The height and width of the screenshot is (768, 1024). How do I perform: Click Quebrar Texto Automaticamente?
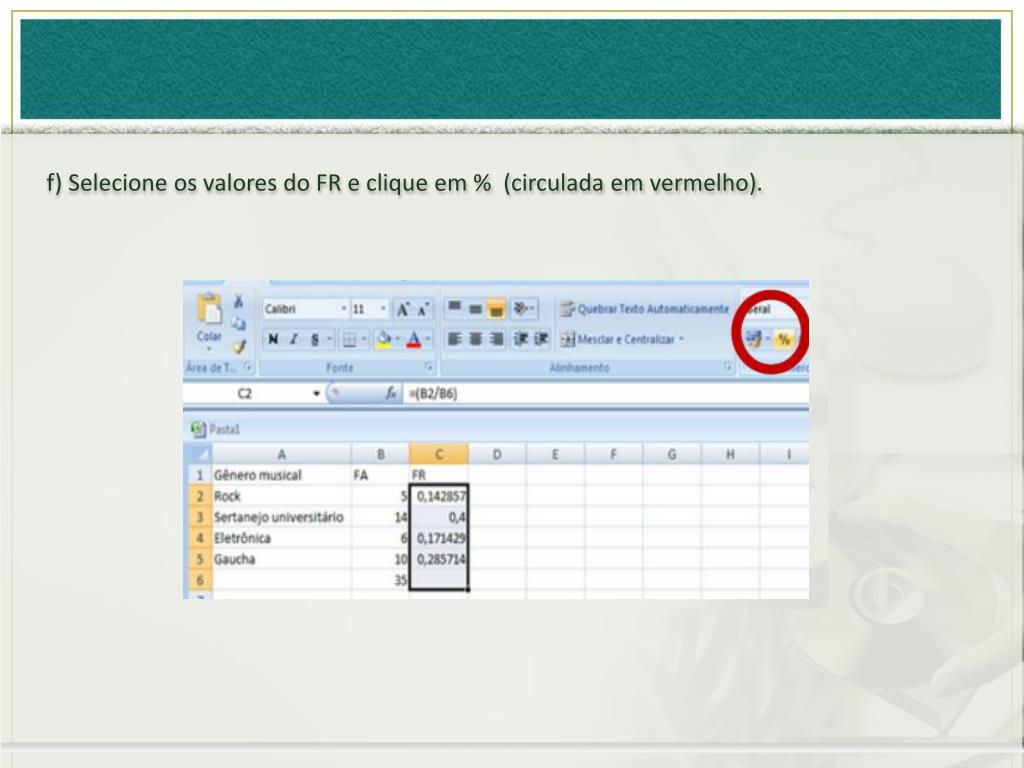(x=645, y=309)
